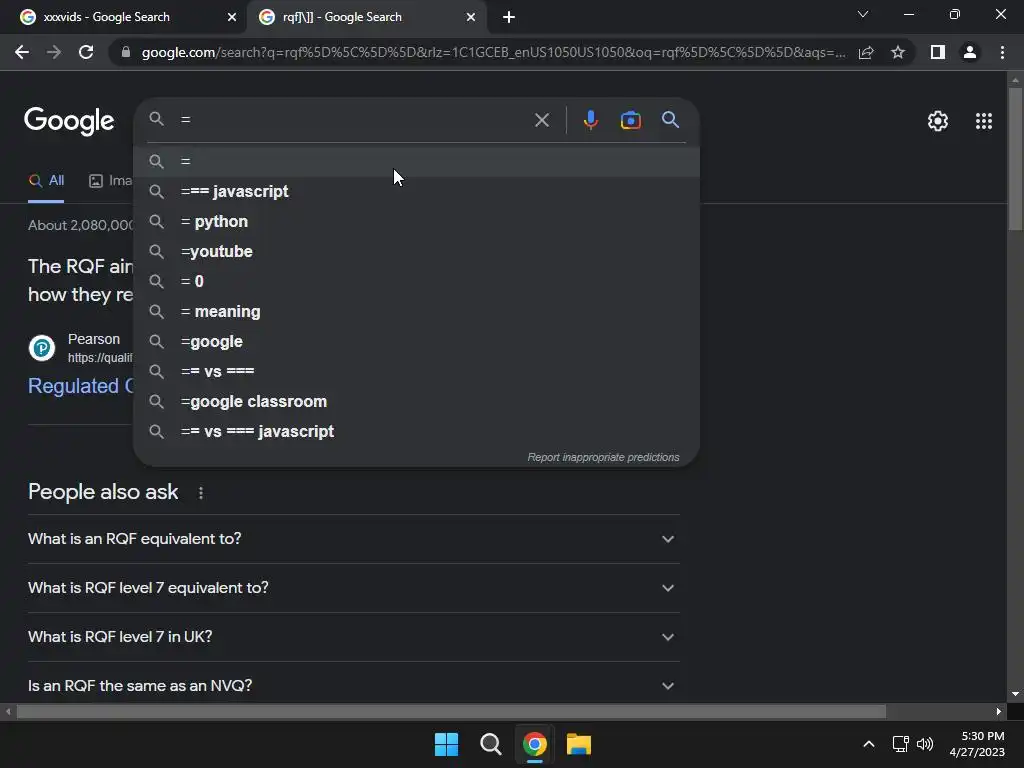
Task: Open the tab search dropdown arrow
Action: [863, 14]
